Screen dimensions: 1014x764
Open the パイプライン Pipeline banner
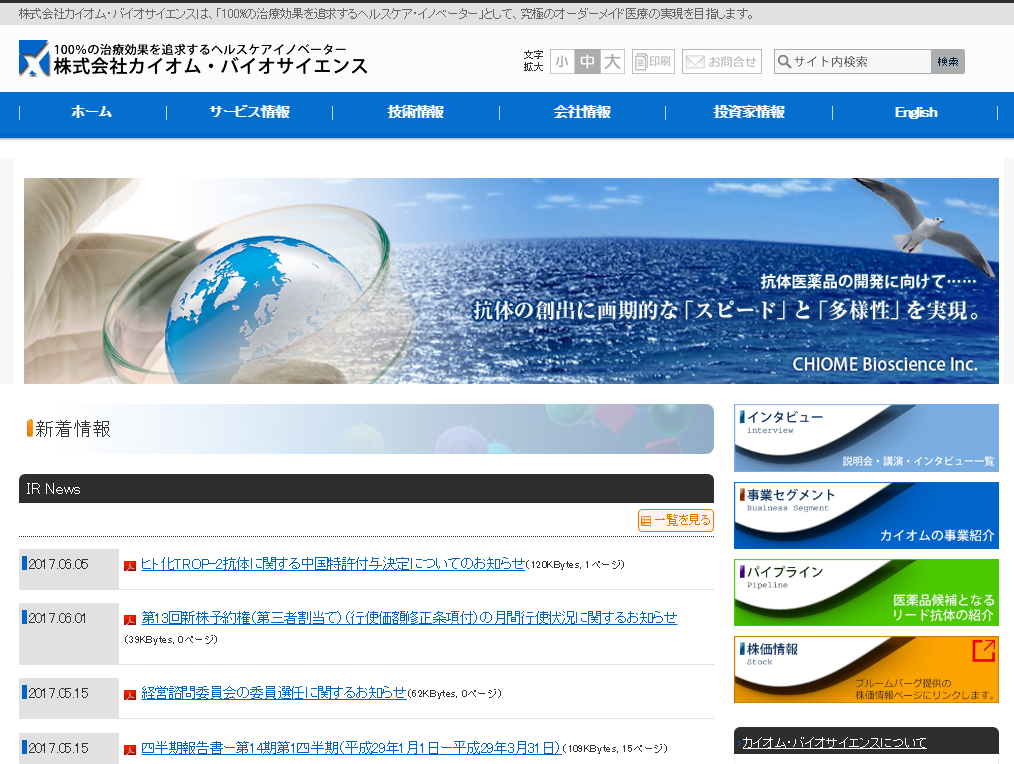pos(866,593)
